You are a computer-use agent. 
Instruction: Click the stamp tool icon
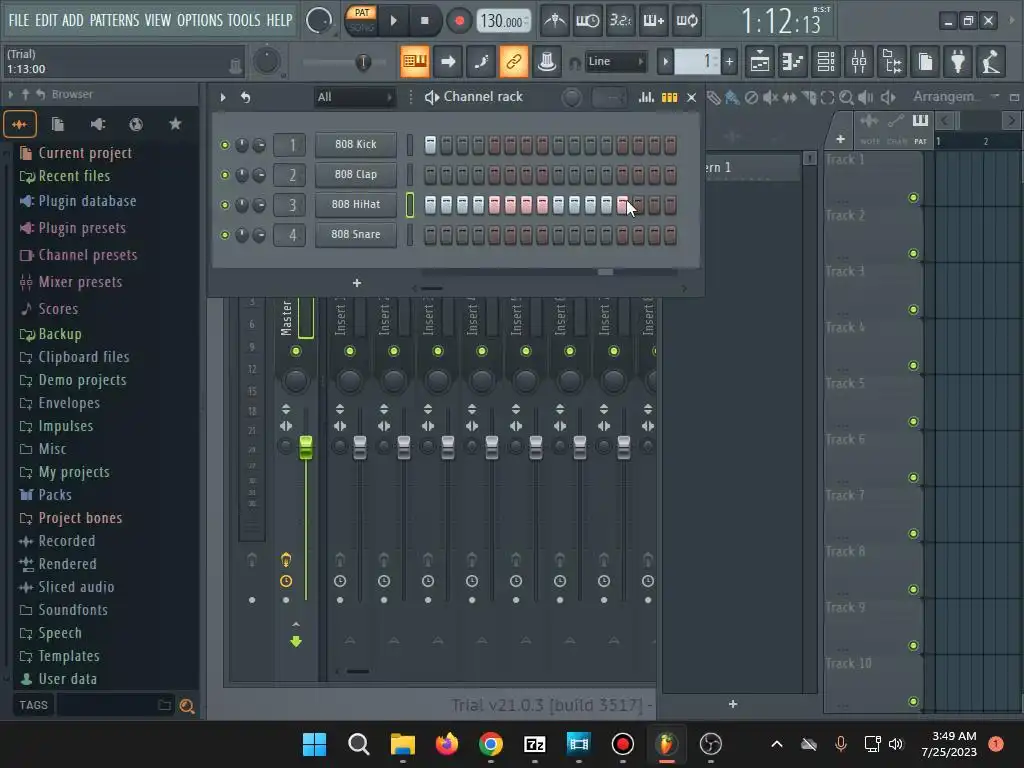(547, 61)
